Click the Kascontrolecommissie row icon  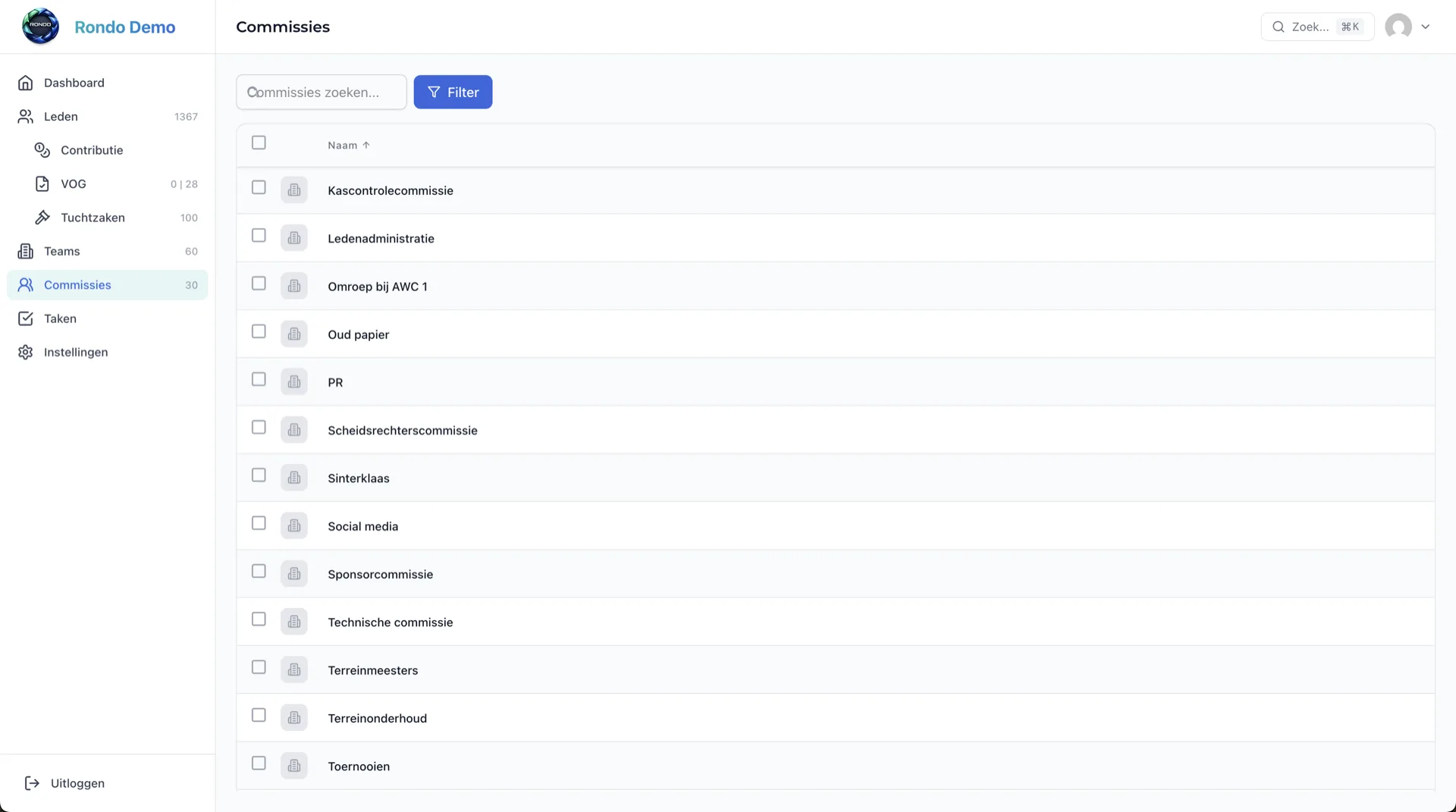click(294, 190)
